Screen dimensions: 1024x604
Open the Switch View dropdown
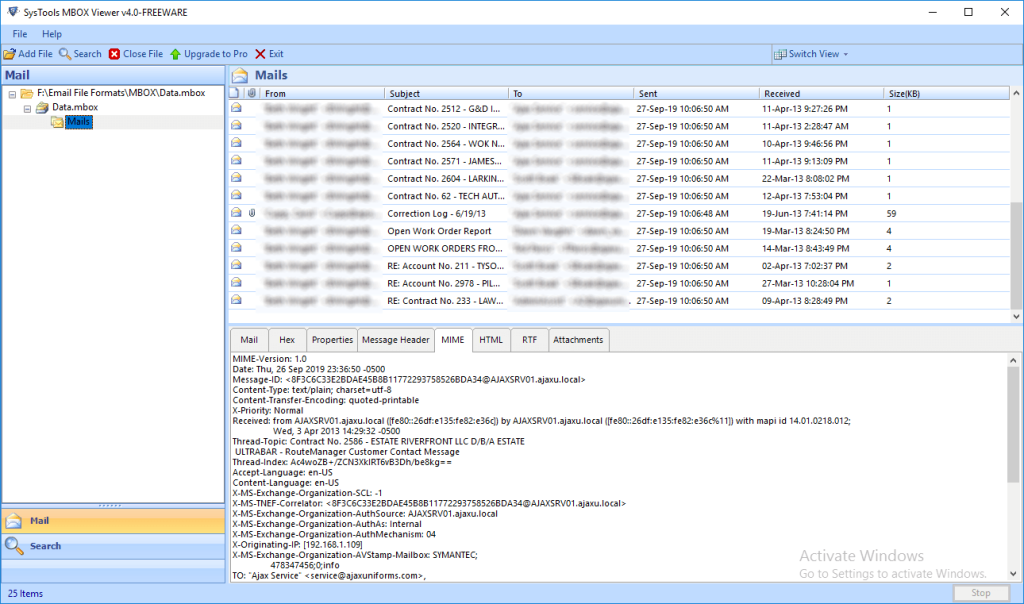click(x=812, y=54)
